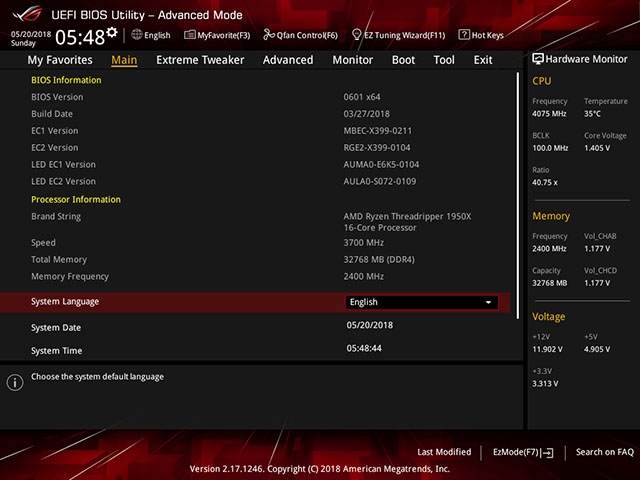Click the Qfan Control(F6) label
This screenshot has width=640, height=480.
point(307,36)
